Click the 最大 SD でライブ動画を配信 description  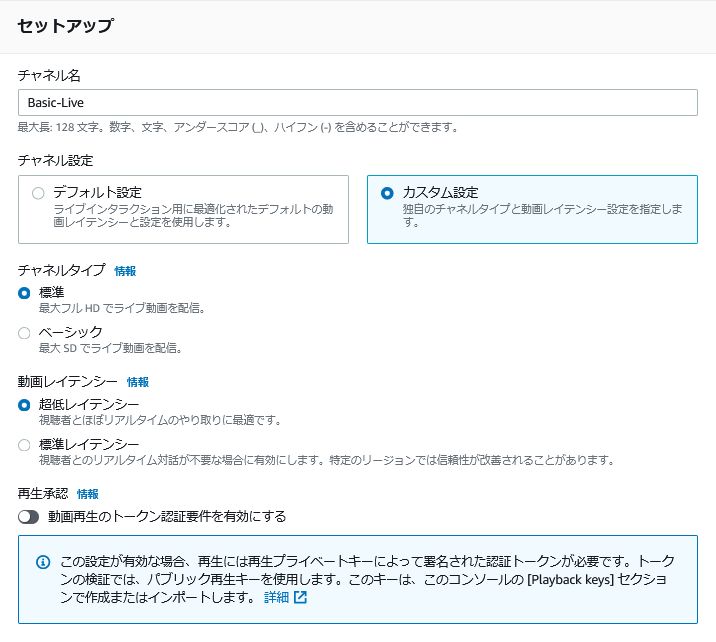[x=111, y=348]
